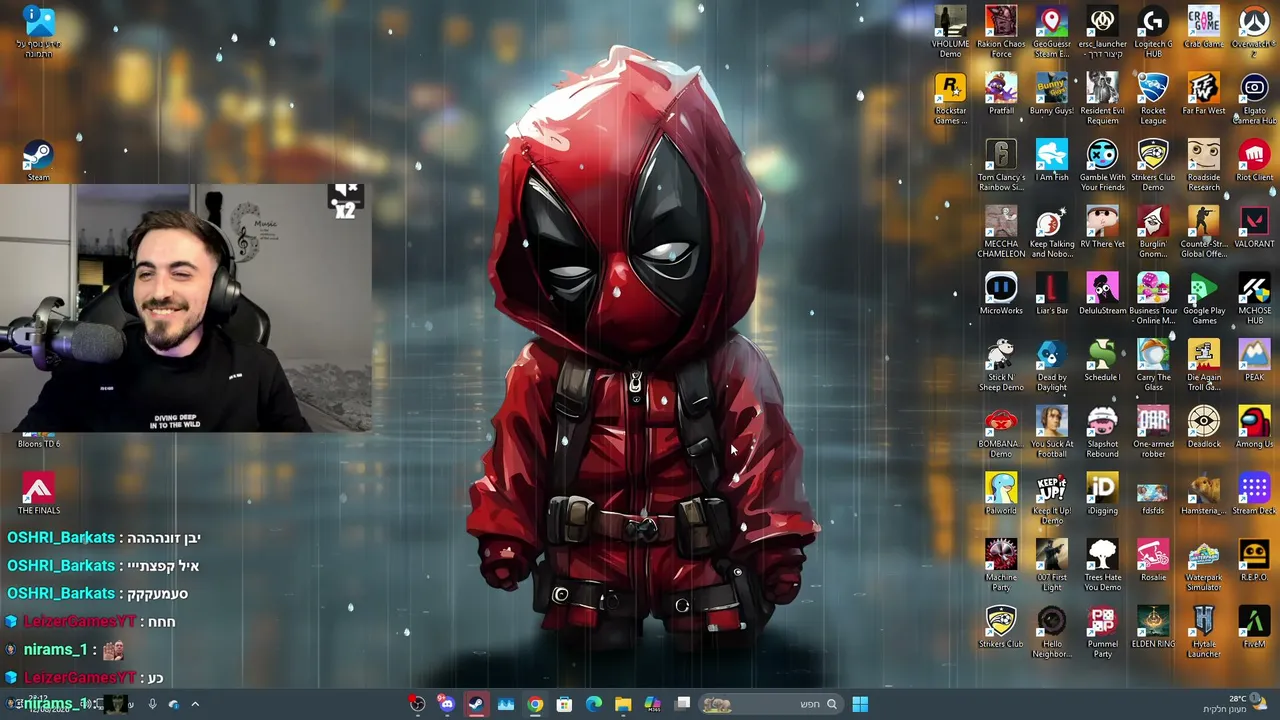Image resolution: width=1280 pixels, height=720 pixels.
Task: Open the Riot Client desktop shortcut
Action: tap(1254, 160)
